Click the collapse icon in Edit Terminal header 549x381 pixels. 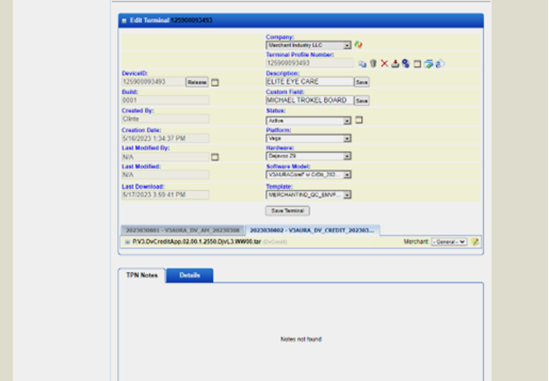click(x=124, y=21)
